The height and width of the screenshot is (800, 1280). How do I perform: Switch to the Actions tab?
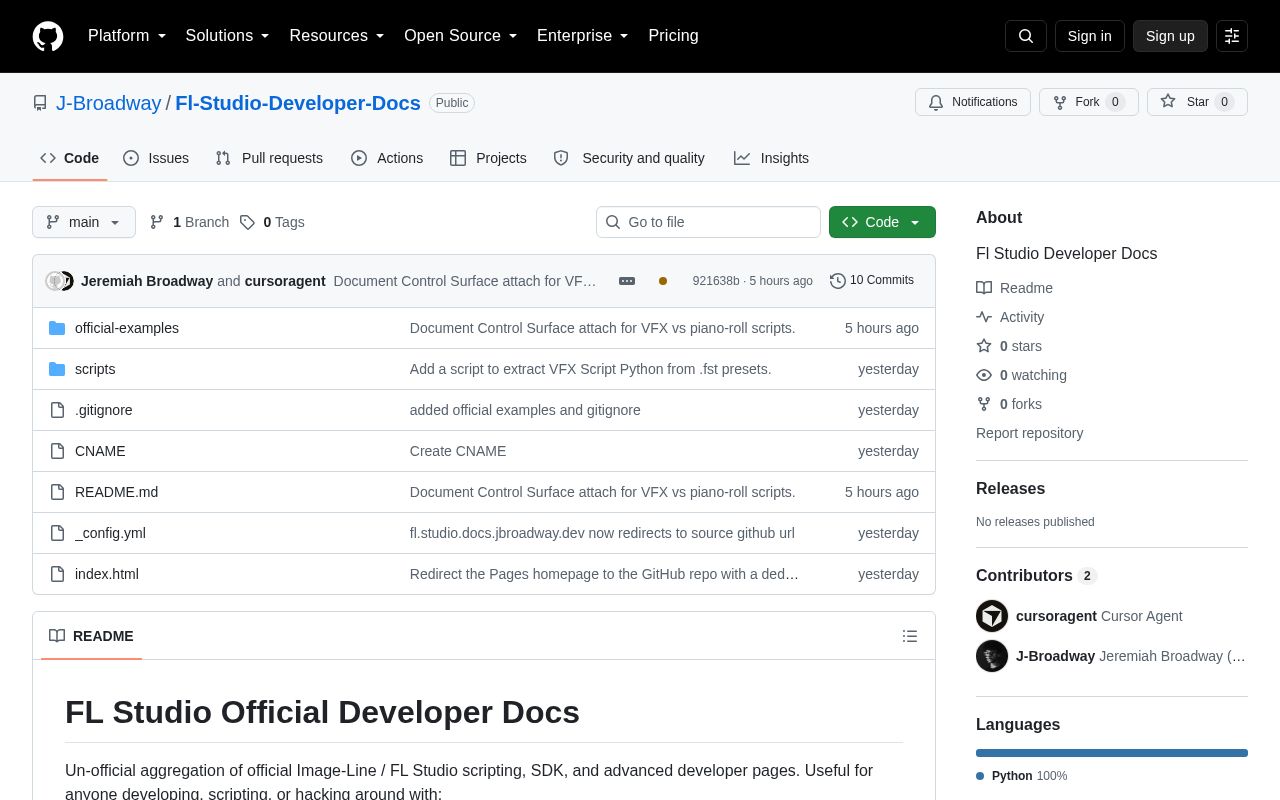tap(387, 158)
